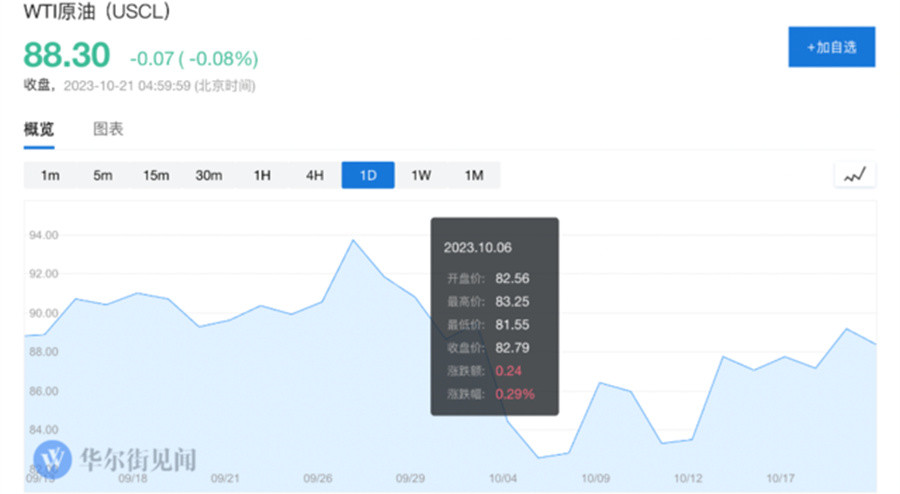Viewport: 900px width, 494px height.
Task: Click the 最低价 81.55 tooltip row
Action: click(488, 325)
